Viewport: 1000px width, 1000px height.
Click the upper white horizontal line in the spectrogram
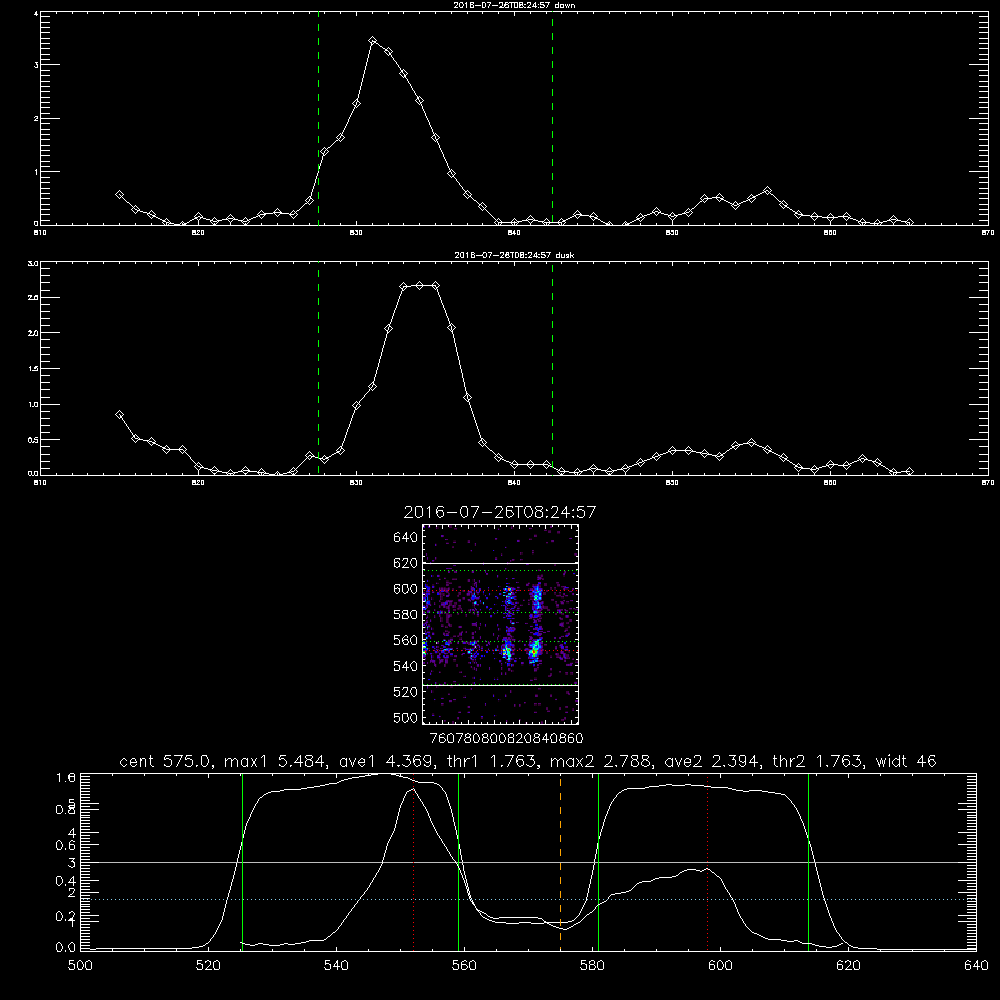500,564
